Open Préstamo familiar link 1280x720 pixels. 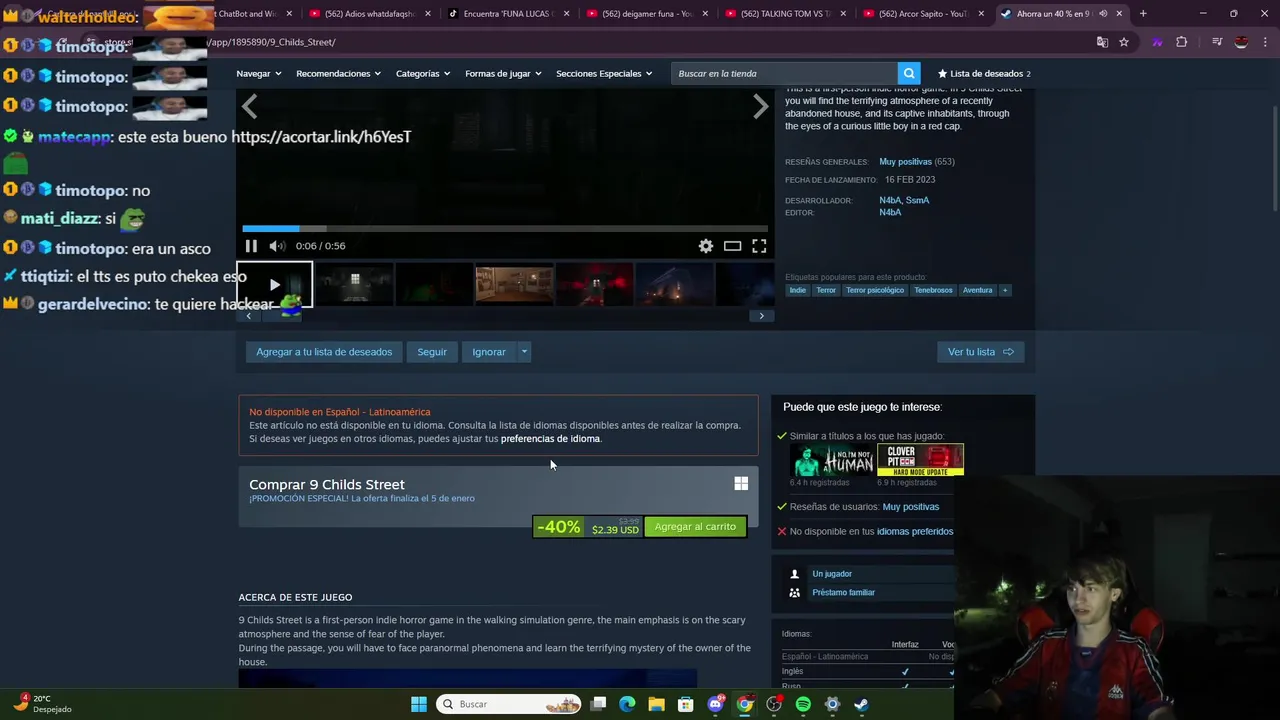(x=843, y=592)
